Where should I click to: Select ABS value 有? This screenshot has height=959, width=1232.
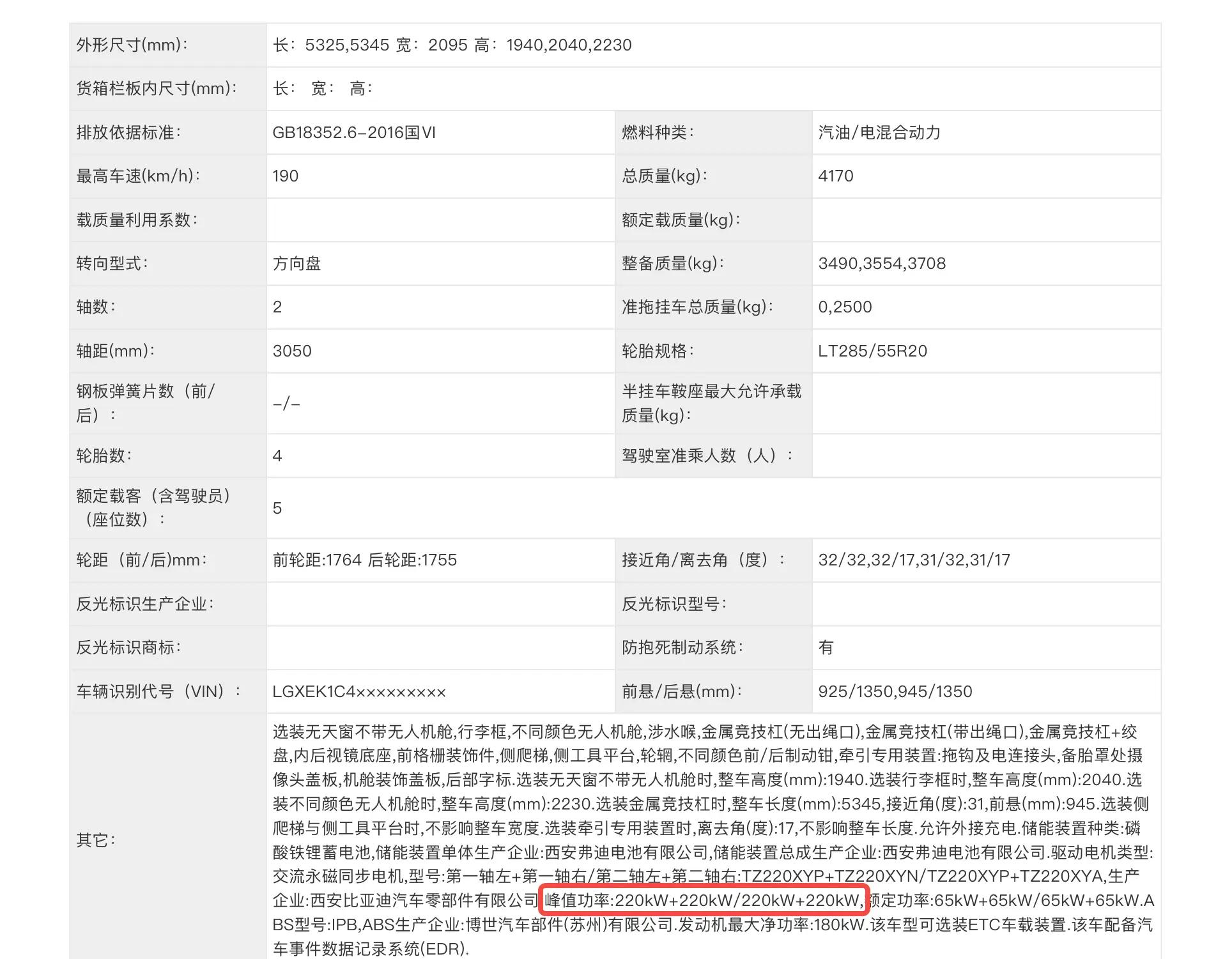[826, 647]
